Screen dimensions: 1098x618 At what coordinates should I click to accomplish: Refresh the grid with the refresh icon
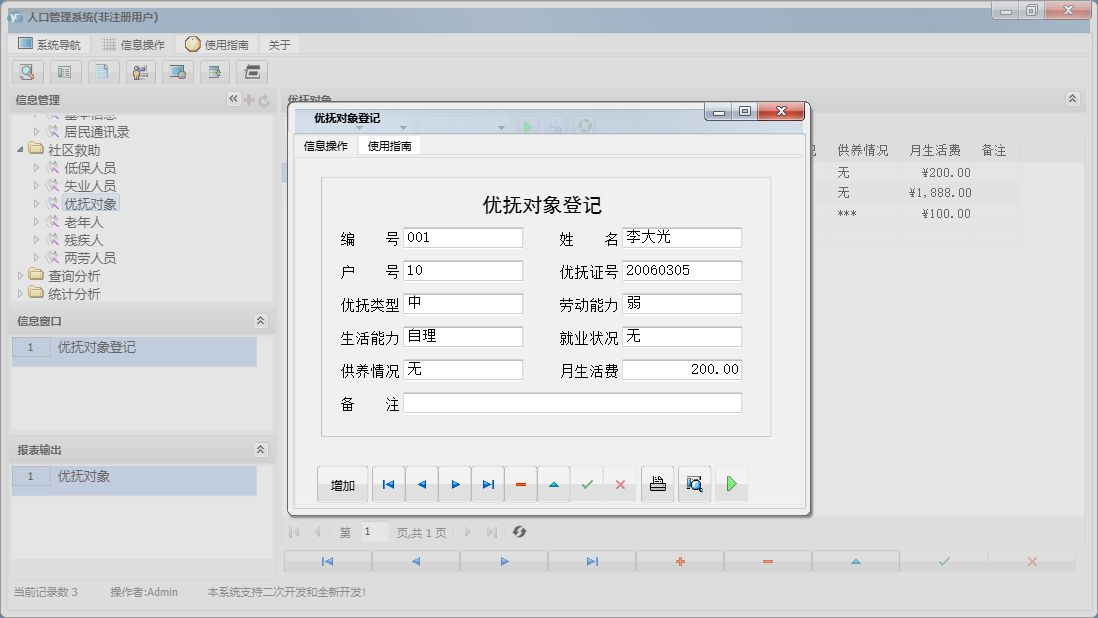(519, 531)
